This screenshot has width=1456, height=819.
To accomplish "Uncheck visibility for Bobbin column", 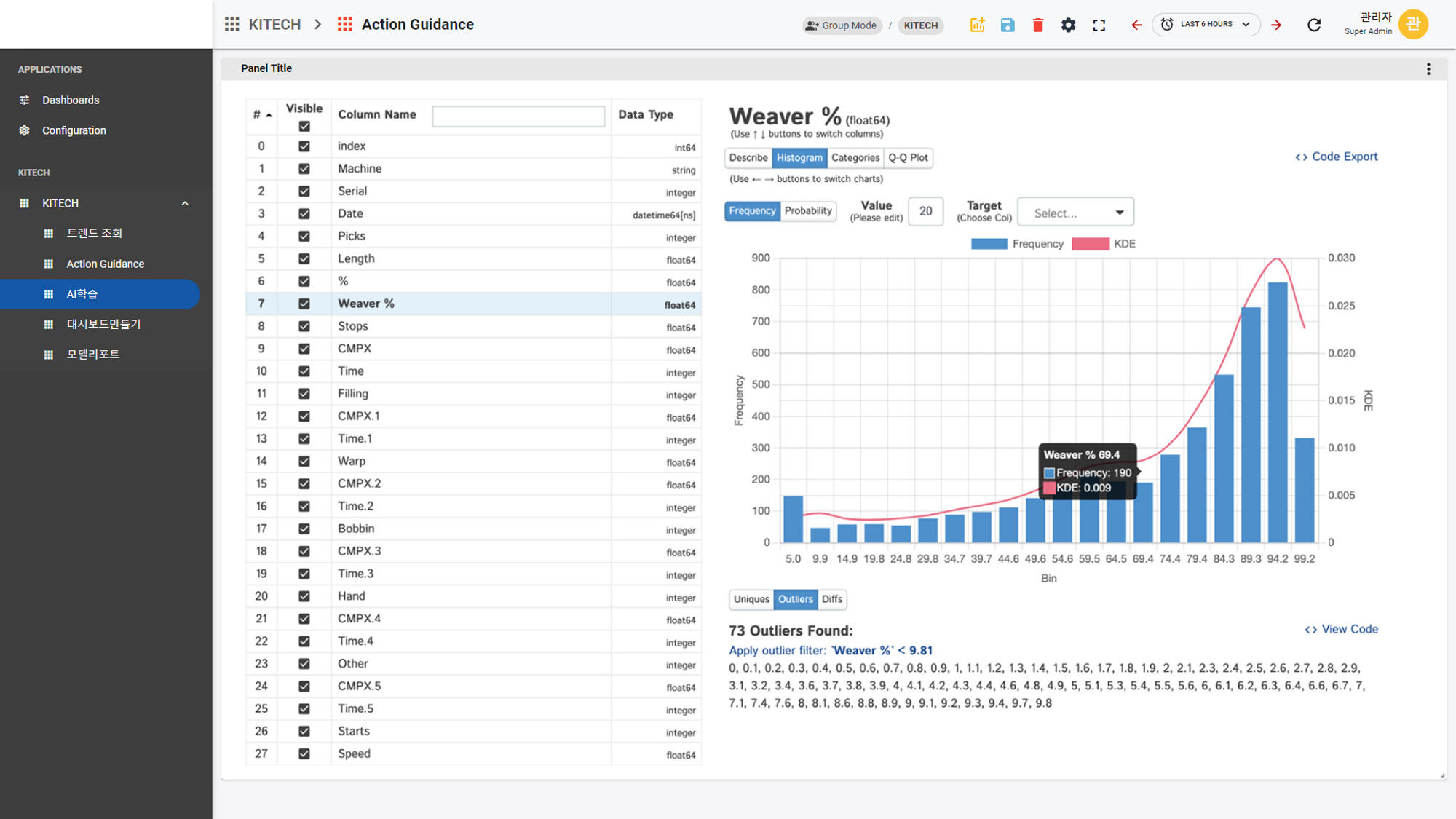I will click(304, 529).
